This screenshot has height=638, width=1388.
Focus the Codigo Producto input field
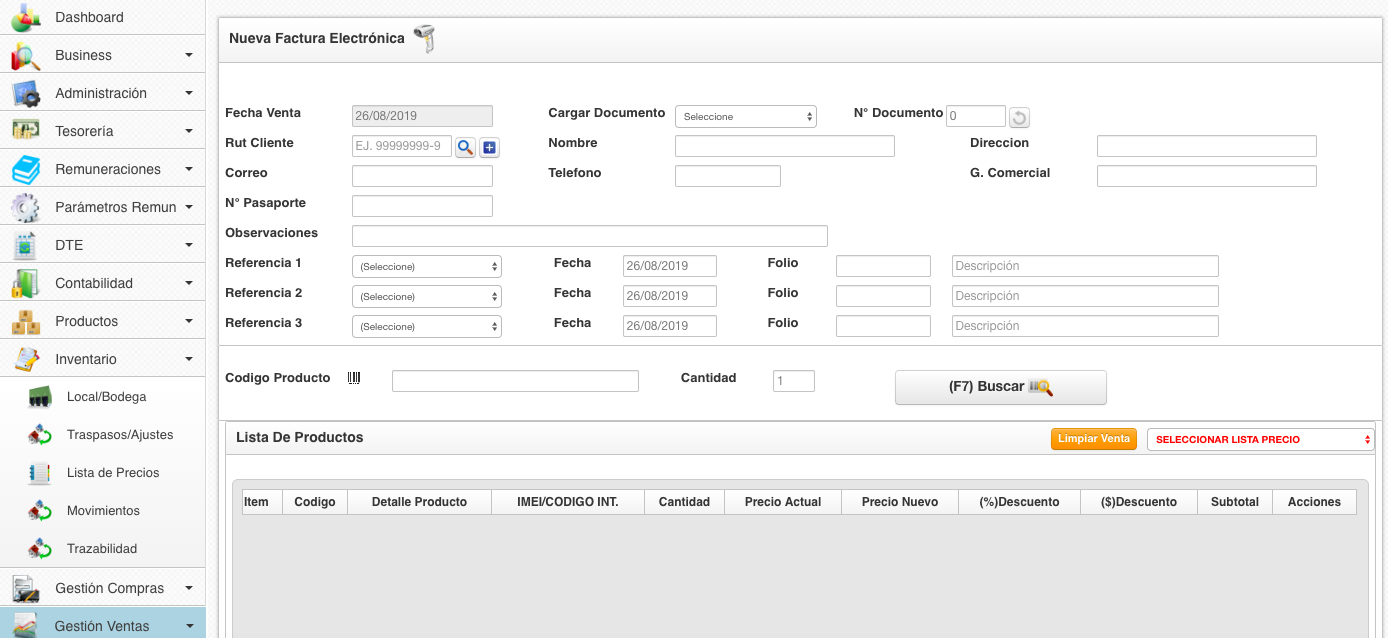(514, 381)
